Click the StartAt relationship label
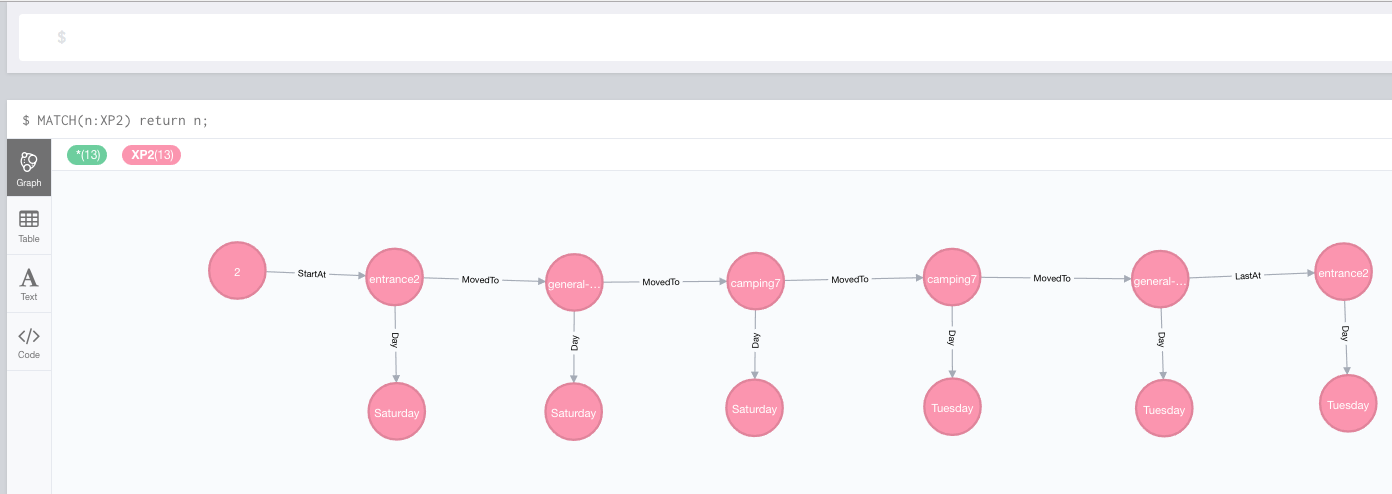 (x=312, y=273)
